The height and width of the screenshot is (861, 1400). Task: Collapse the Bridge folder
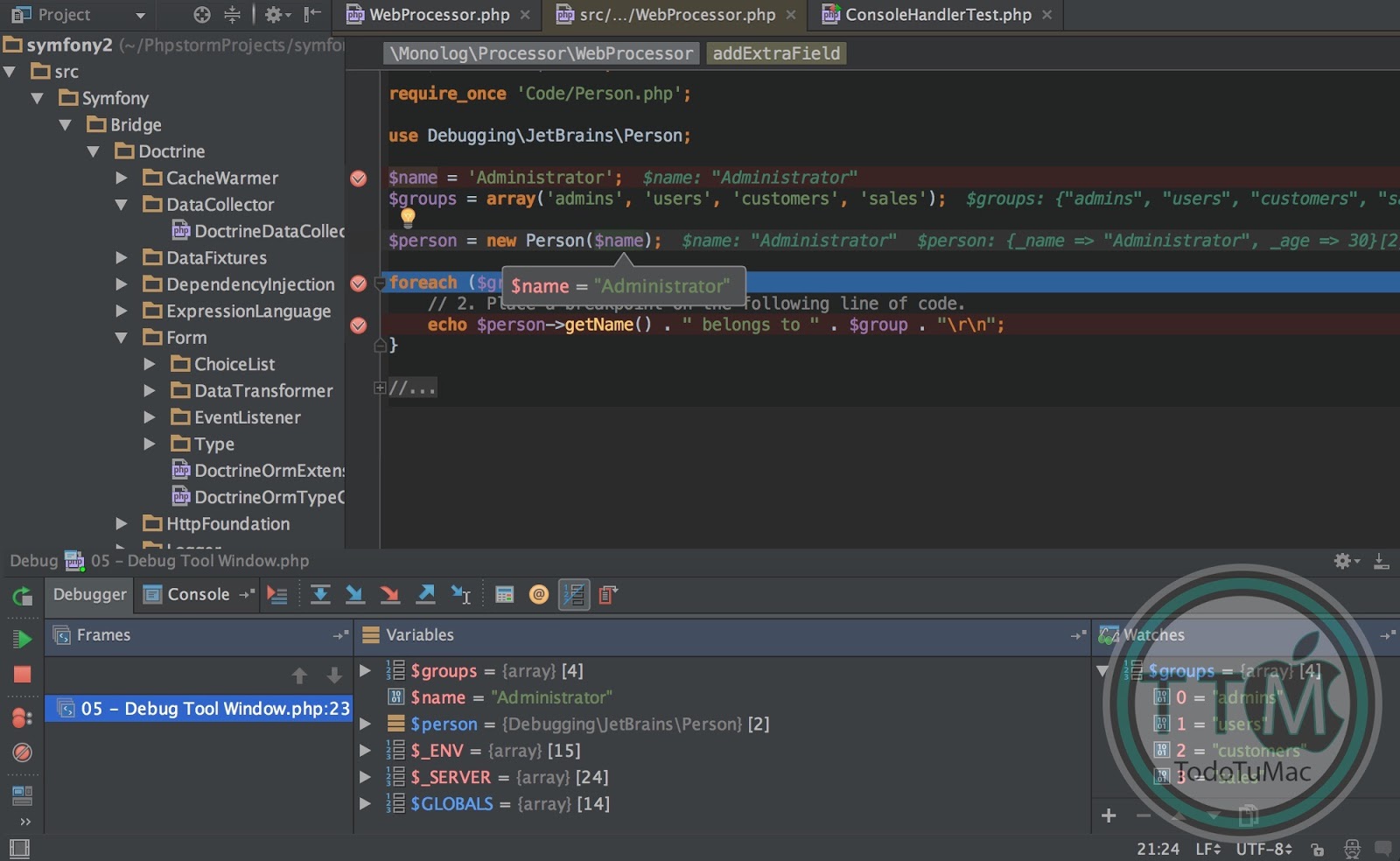[x=66, y=125]
